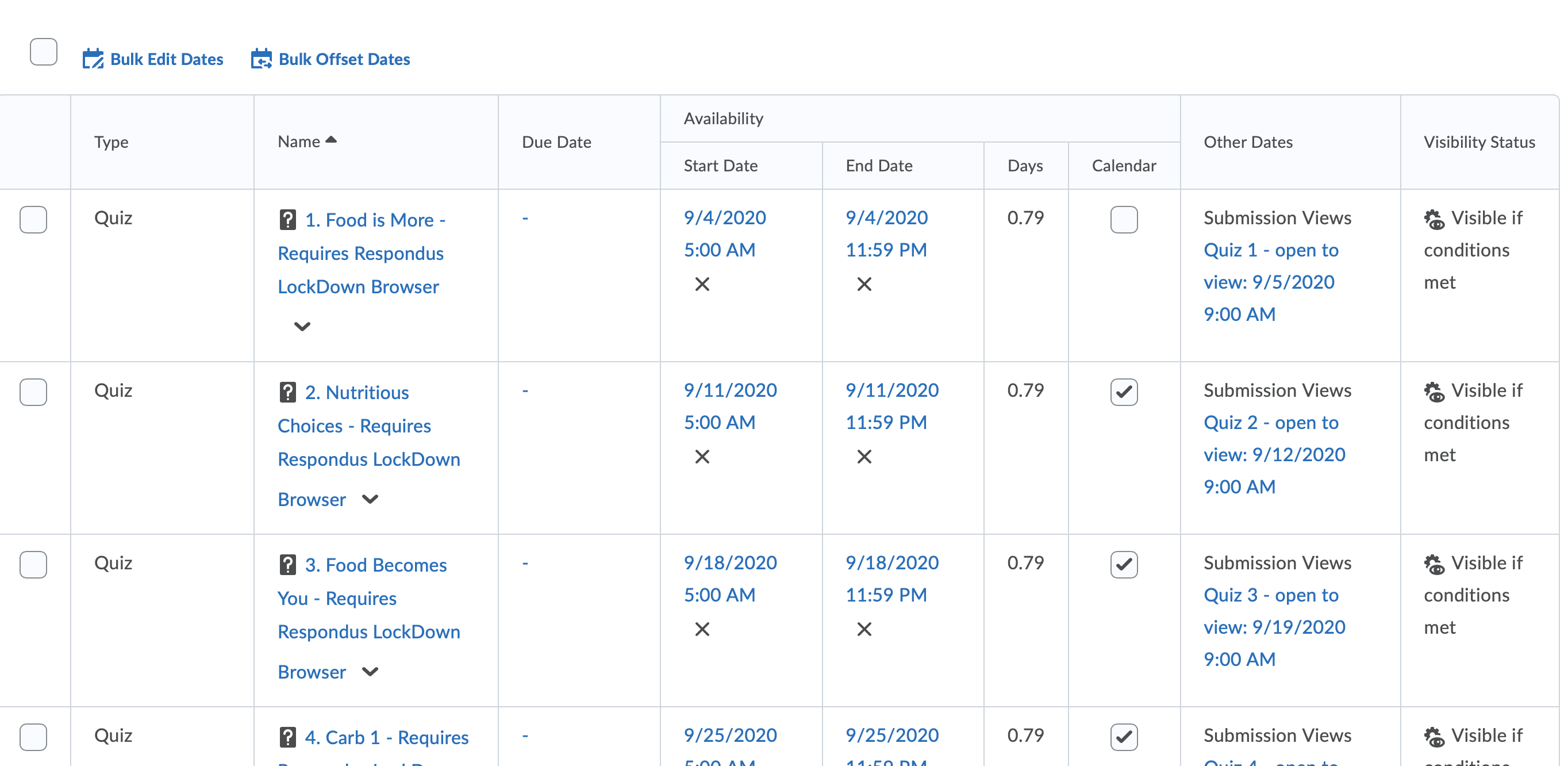This screenshot has height=766, width=1568.
Task: Click the Bulk Offset Dates calendar icon
Action: click(x=261, y=59)
